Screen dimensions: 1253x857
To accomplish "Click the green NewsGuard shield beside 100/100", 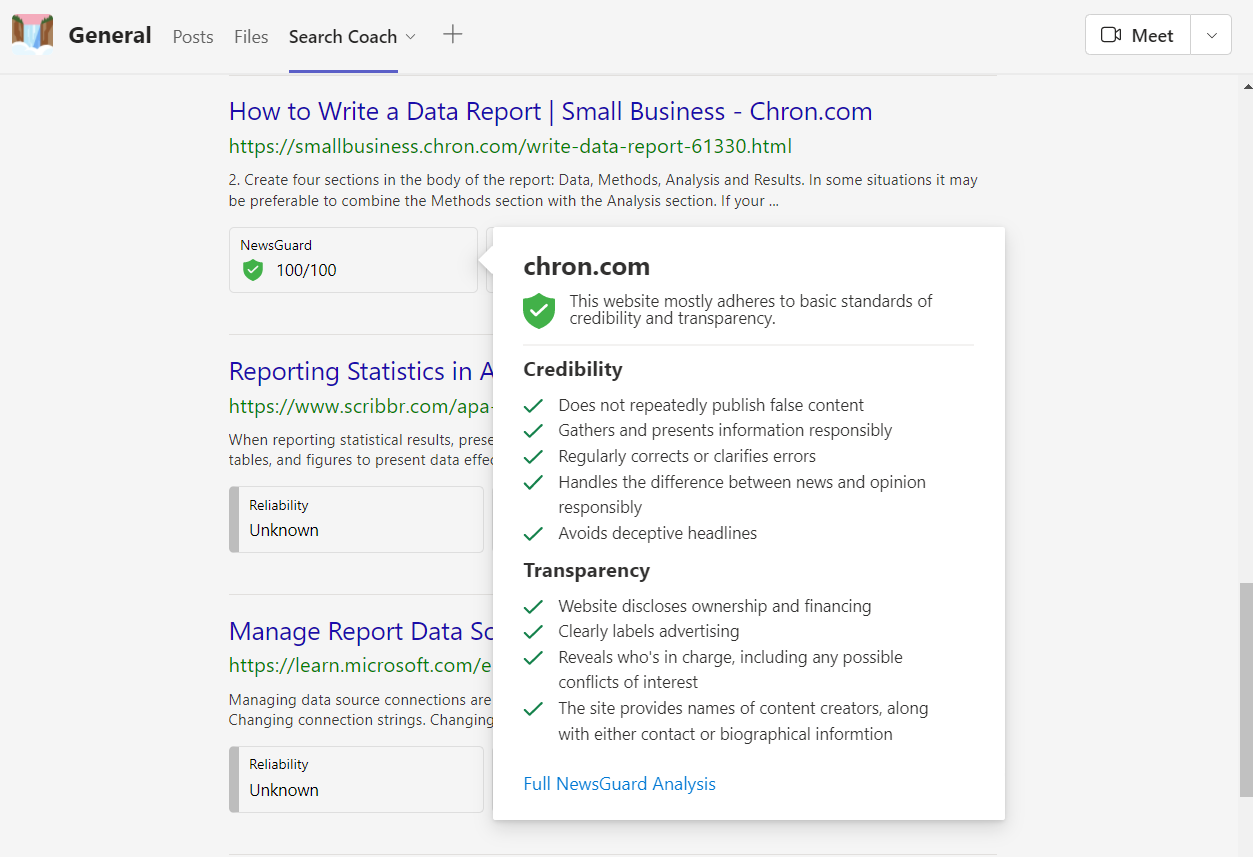I will (253, 270).
